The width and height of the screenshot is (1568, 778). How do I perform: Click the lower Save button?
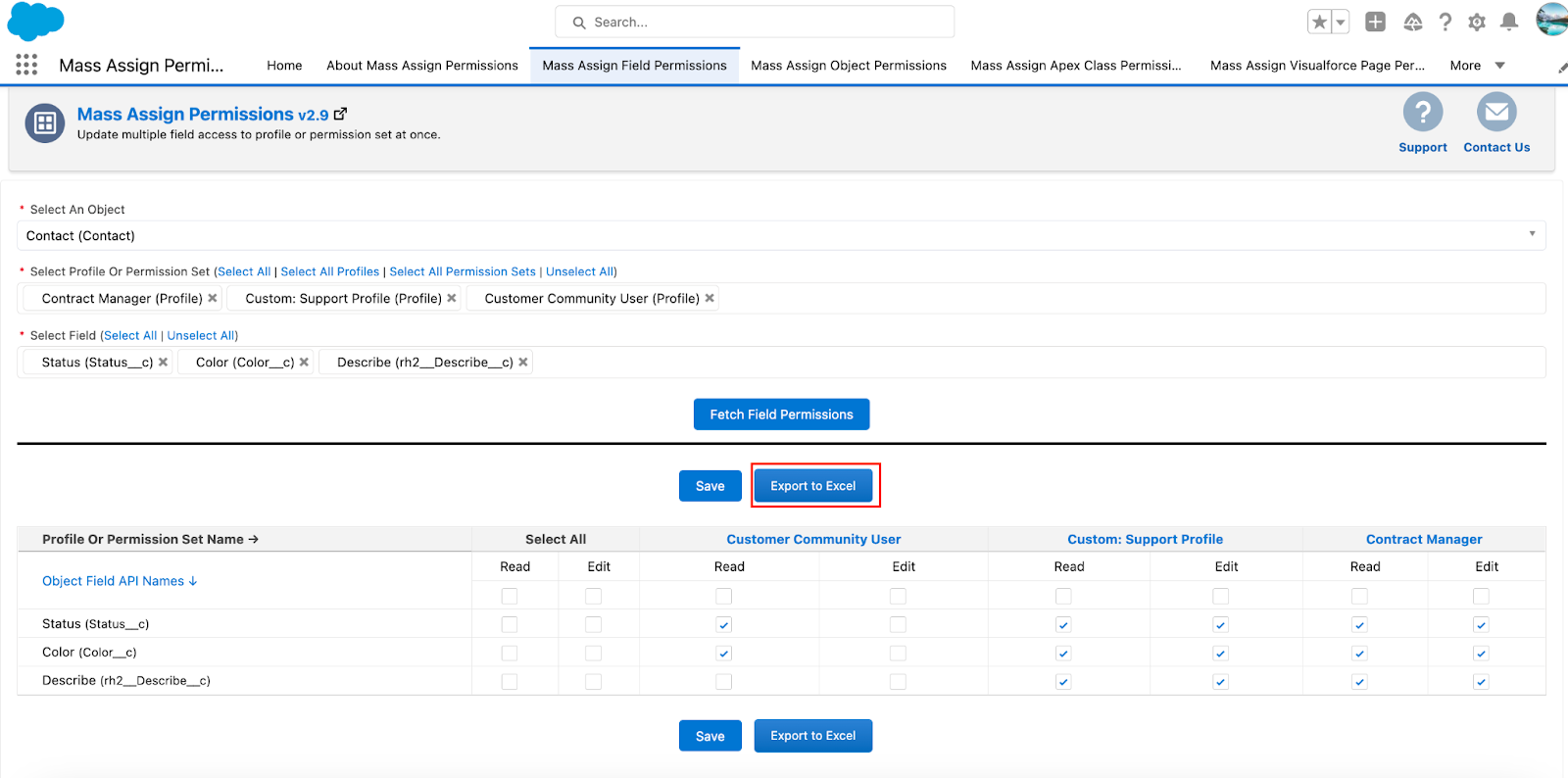coord(710,736)
